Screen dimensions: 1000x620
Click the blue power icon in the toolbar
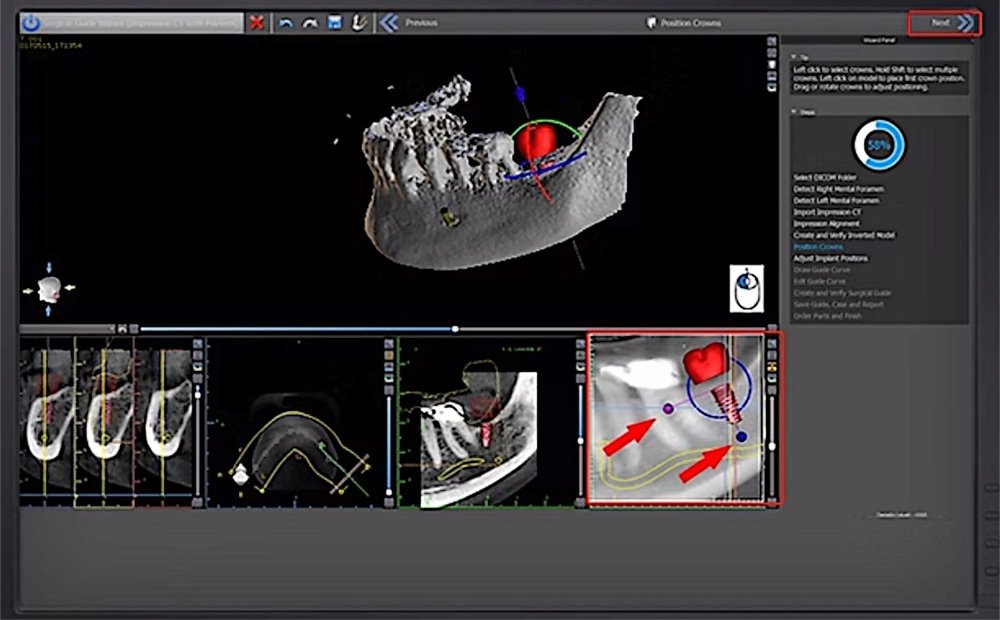click(x=31, y=23)
